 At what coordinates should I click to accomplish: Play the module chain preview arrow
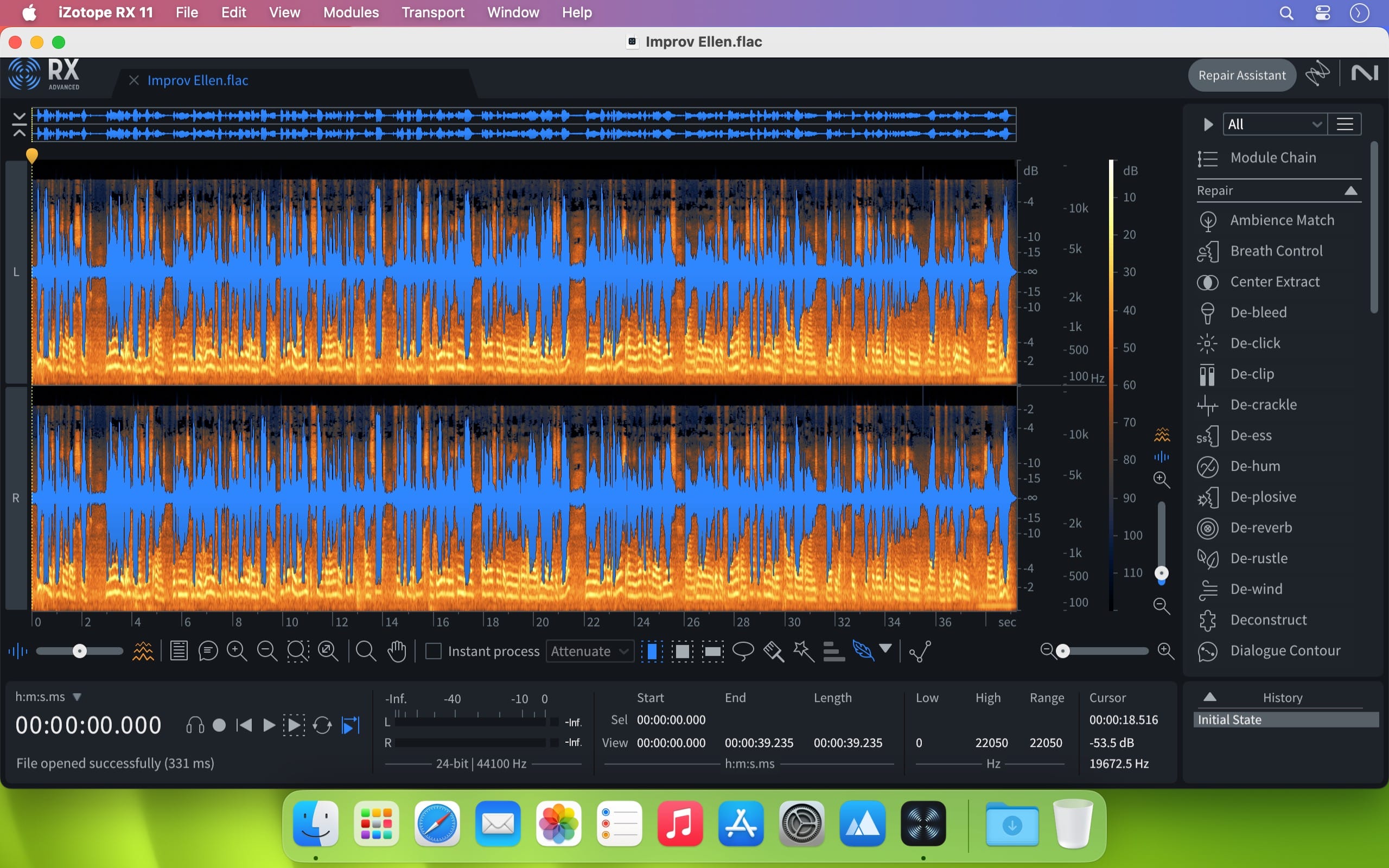pos(1208,124)
